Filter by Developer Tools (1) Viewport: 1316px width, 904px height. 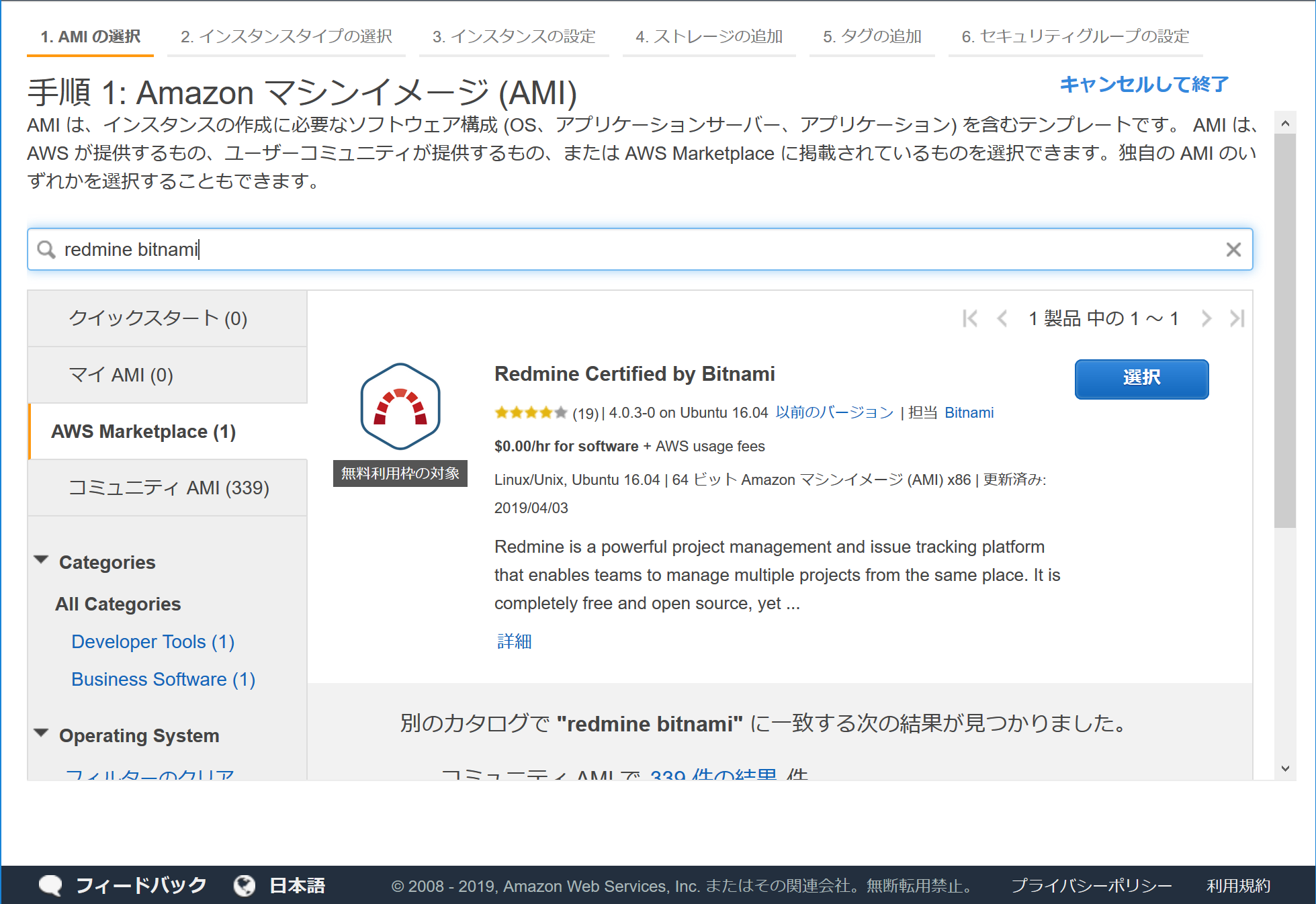pos(153,642)
